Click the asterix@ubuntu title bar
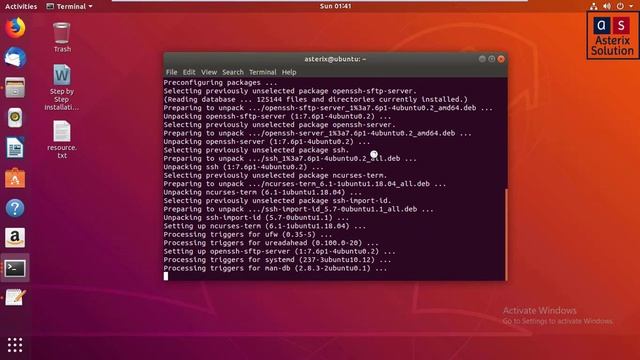Viewport: 640px width, 360px height. pos(335,59)
